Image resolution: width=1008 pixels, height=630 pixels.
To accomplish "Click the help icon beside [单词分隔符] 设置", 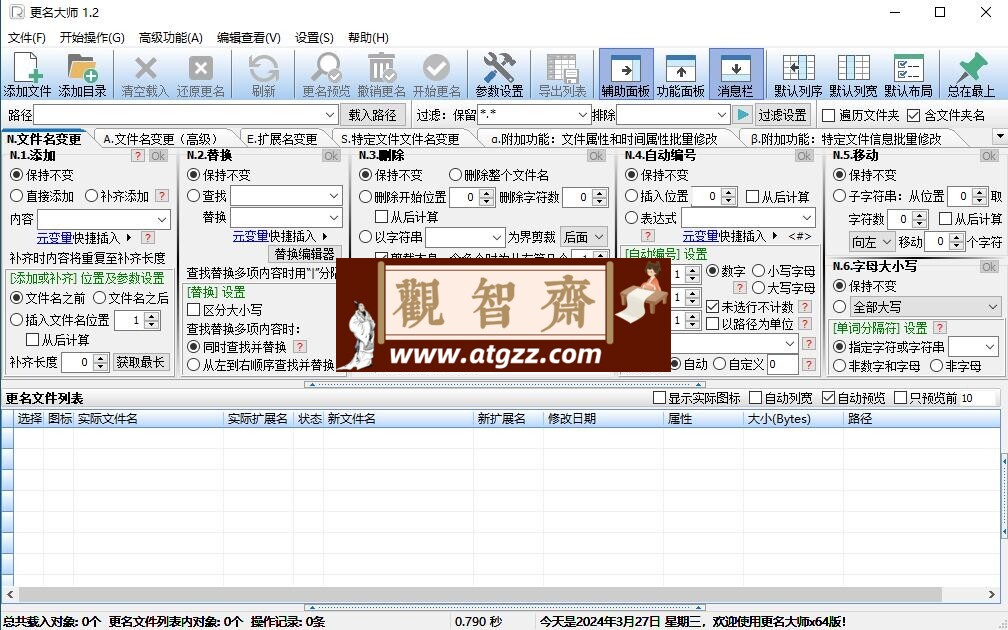I will 940,328.
